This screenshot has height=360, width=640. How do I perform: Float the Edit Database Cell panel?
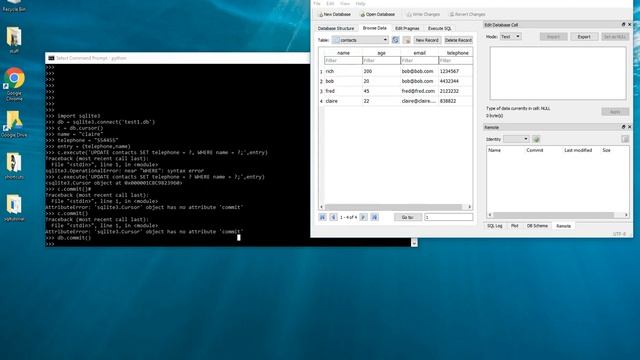coord(623,25)
